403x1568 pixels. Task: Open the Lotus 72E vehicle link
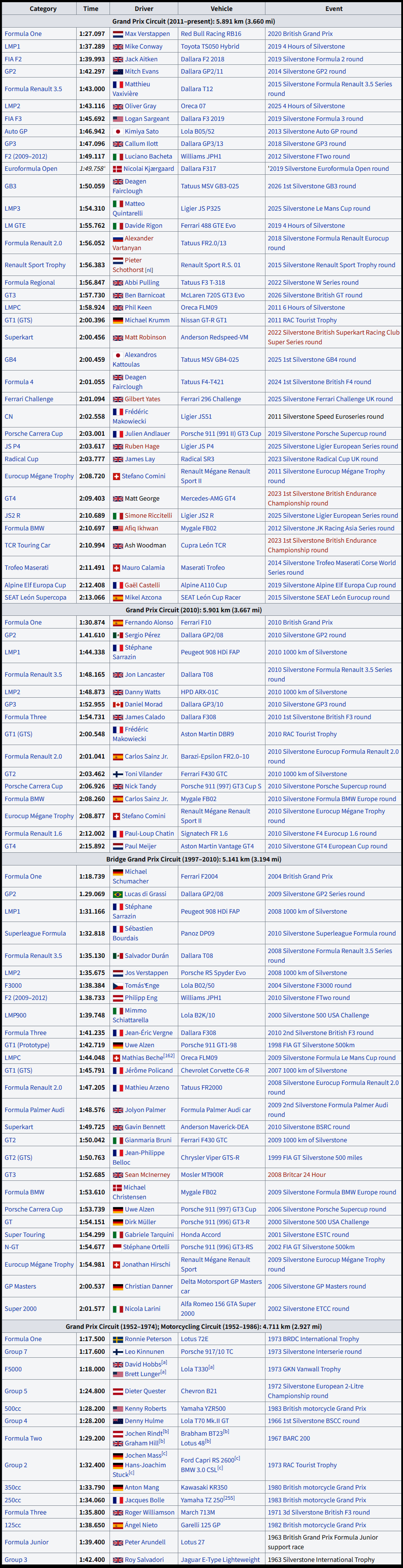[195, 1339]
